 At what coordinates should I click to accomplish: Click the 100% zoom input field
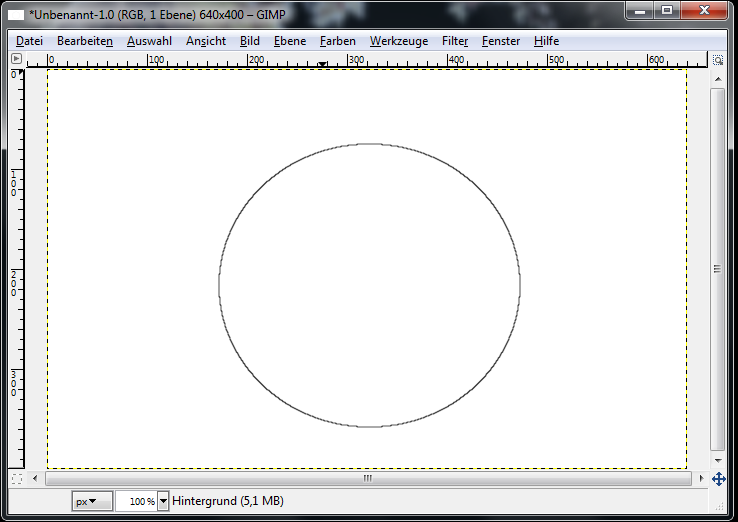[136, 501]
